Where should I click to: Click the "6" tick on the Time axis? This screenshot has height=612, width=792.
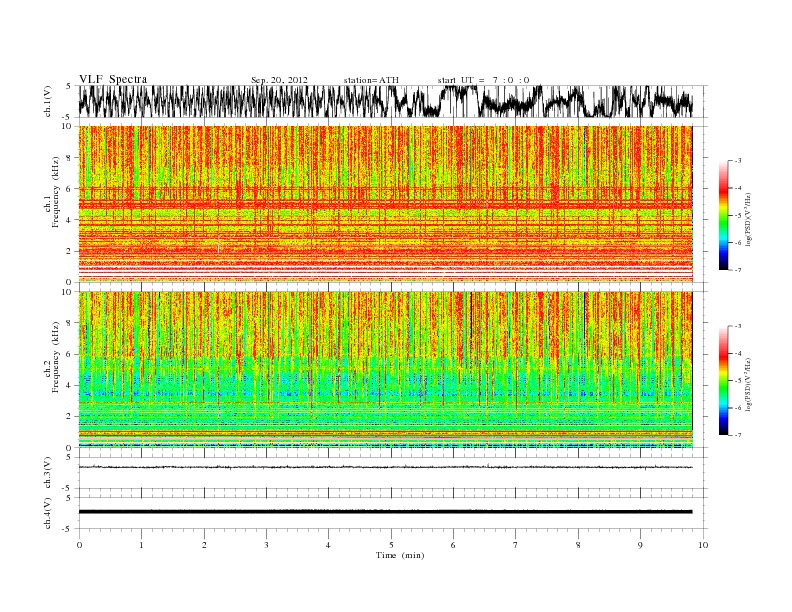[453, 545]
